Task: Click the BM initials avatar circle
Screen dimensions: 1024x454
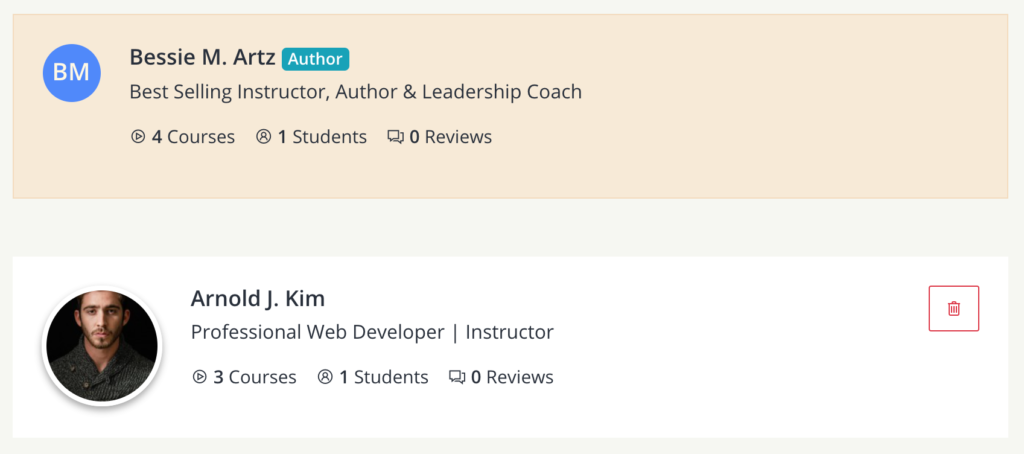Action: (71, 73)
